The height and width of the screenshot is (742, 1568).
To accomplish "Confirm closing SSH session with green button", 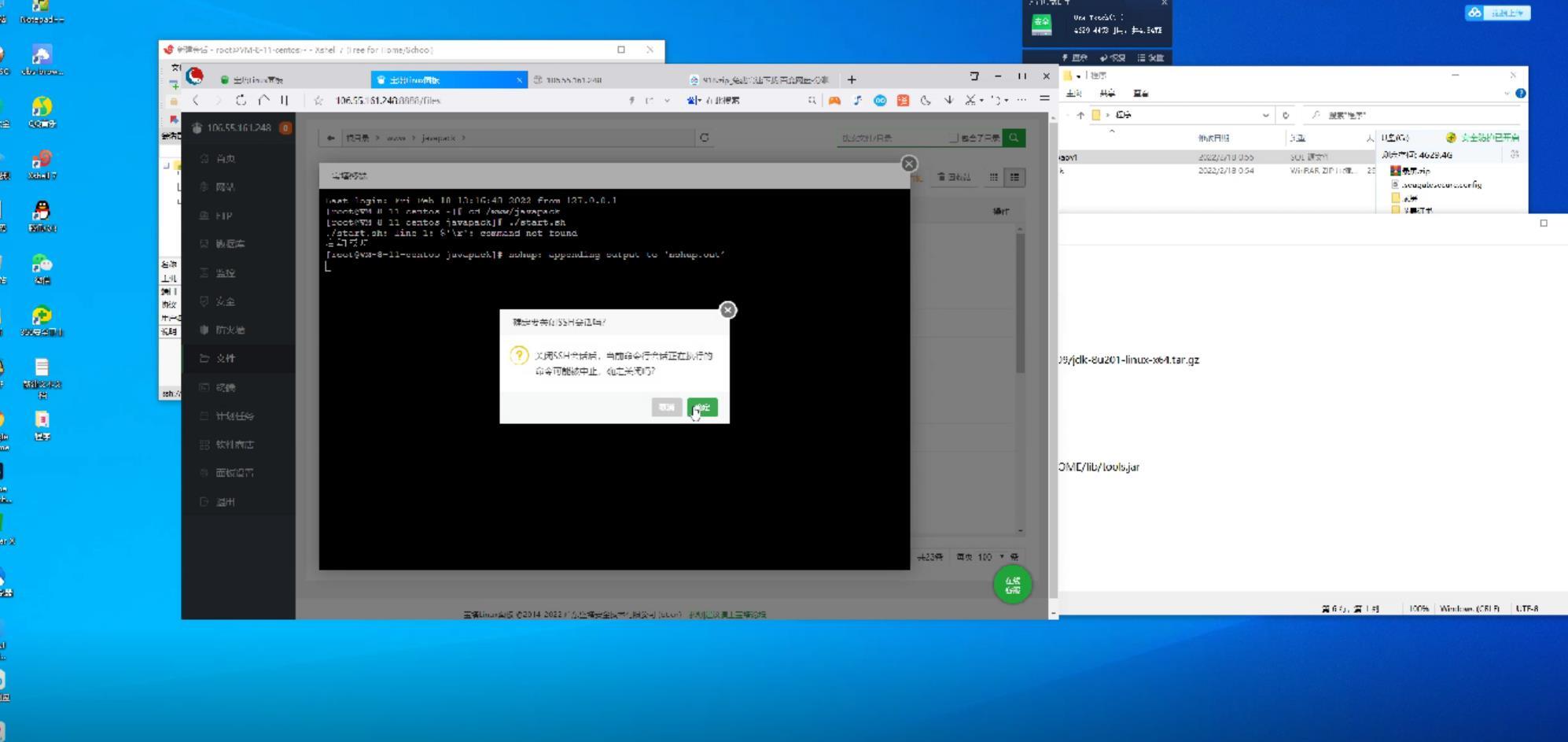I will (702, 407).
